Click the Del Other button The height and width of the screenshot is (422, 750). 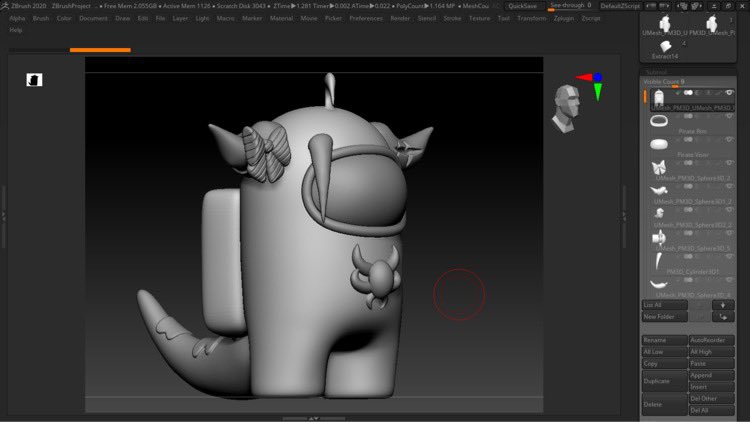tap(711, 399)
